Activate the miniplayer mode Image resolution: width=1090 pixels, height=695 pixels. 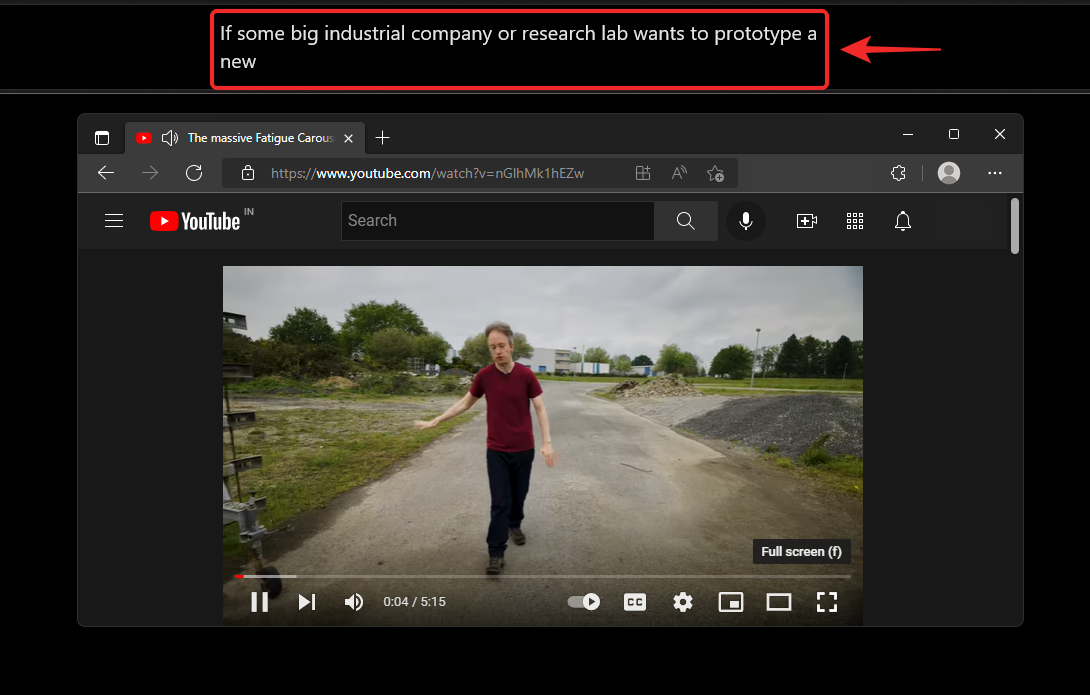coord(730,601)
